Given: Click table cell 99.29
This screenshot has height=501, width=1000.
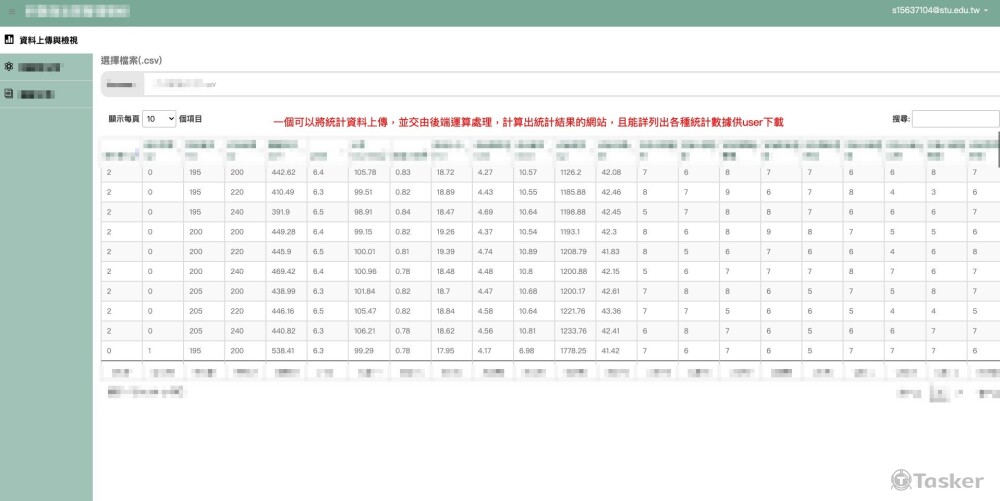Looking at the screenshot, I should click(x=369, y=351).
